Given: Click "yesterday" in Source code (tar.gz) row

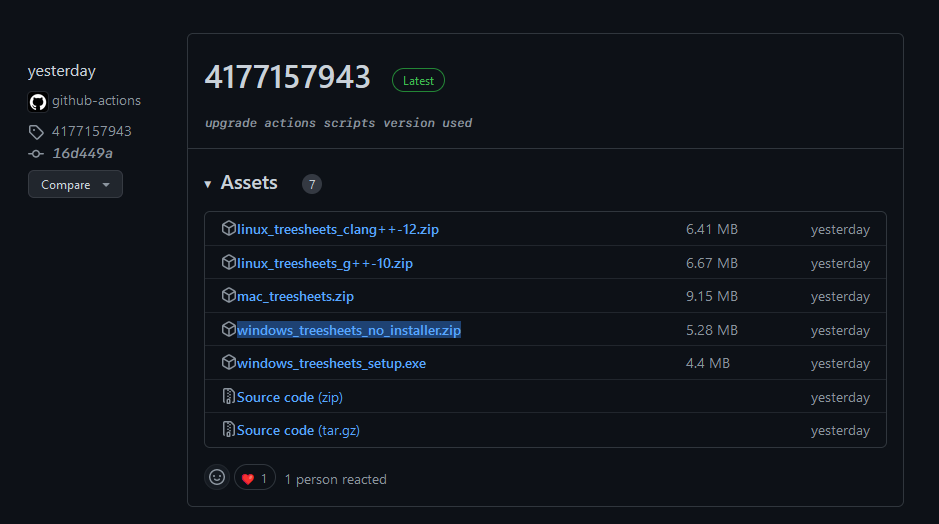Looking at the screenshot, I should pyautogui.click(x=840, y=431).
